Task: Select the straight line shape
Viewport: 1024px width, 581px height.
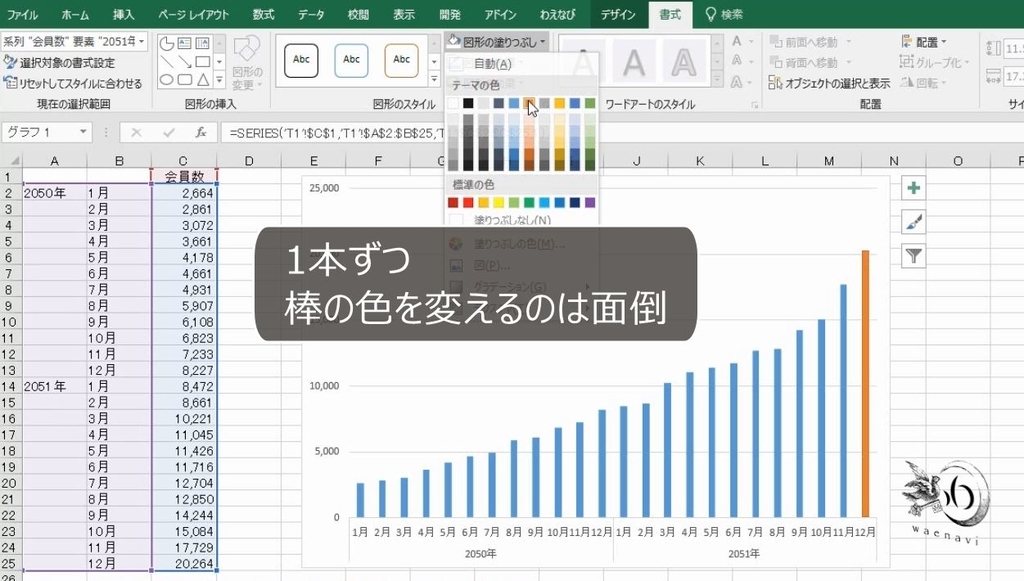Action: click(x=167, y=62)
